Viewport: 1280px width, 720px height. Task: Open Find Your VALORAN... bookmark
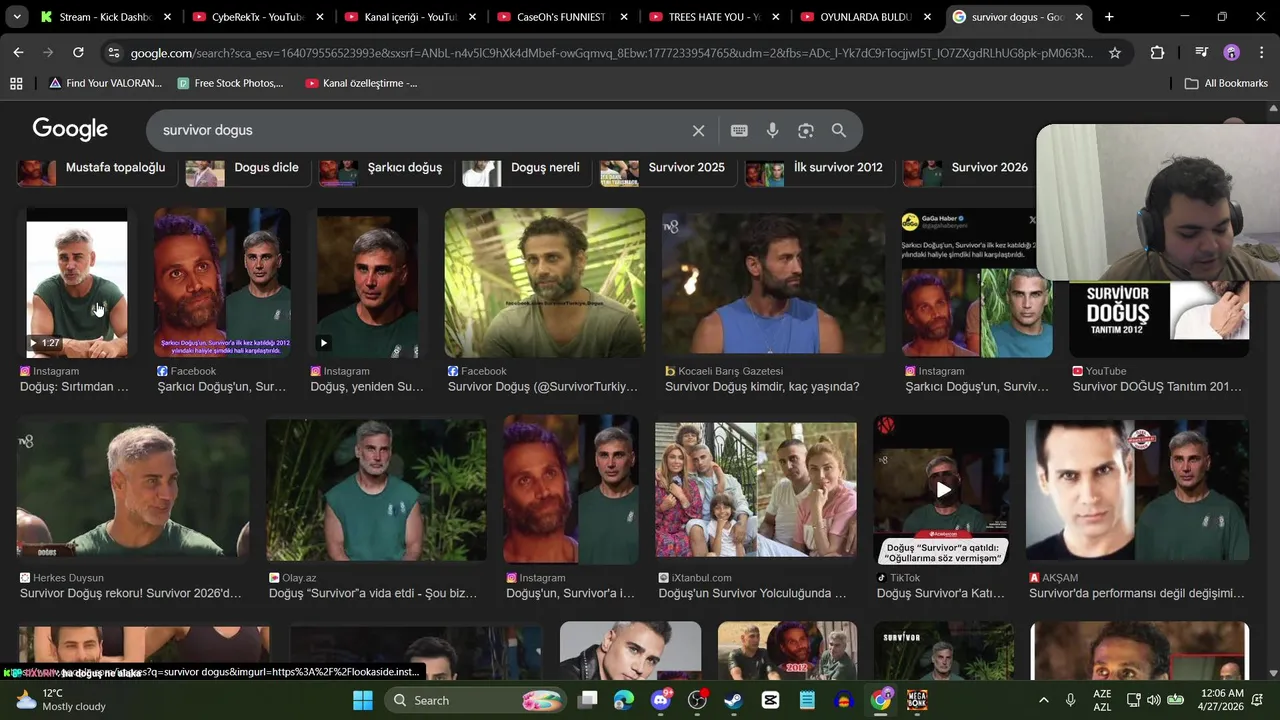click(105, 83)
